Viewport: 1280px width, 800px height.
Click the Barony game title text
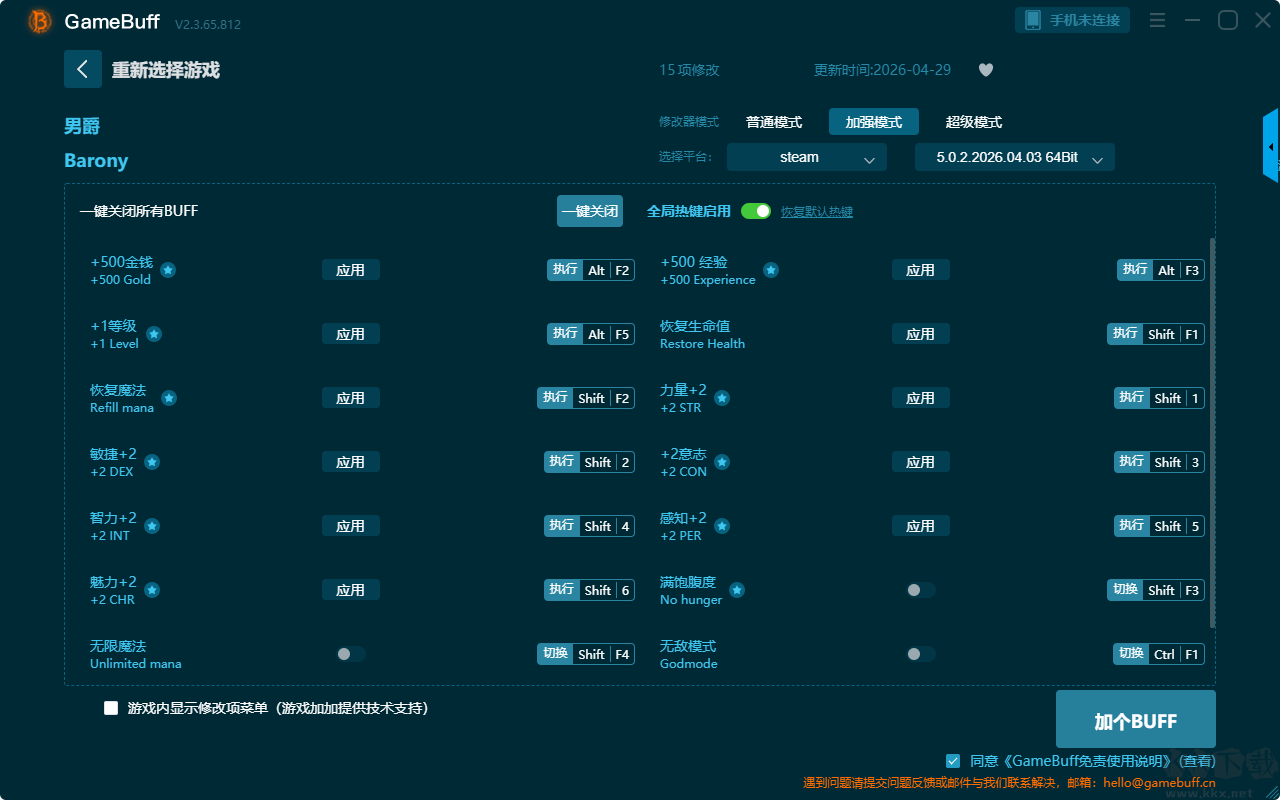tap(96, 161)
